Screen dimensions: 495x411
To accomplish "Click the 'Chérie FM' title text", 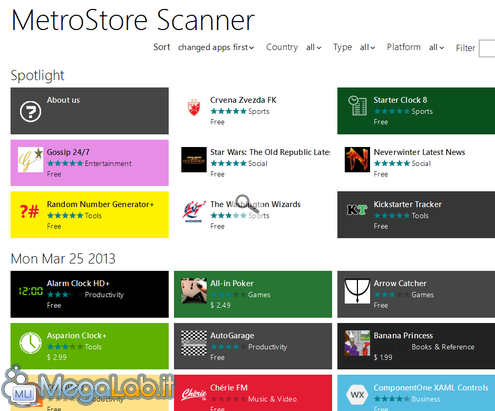I will [x=229, y=388].
